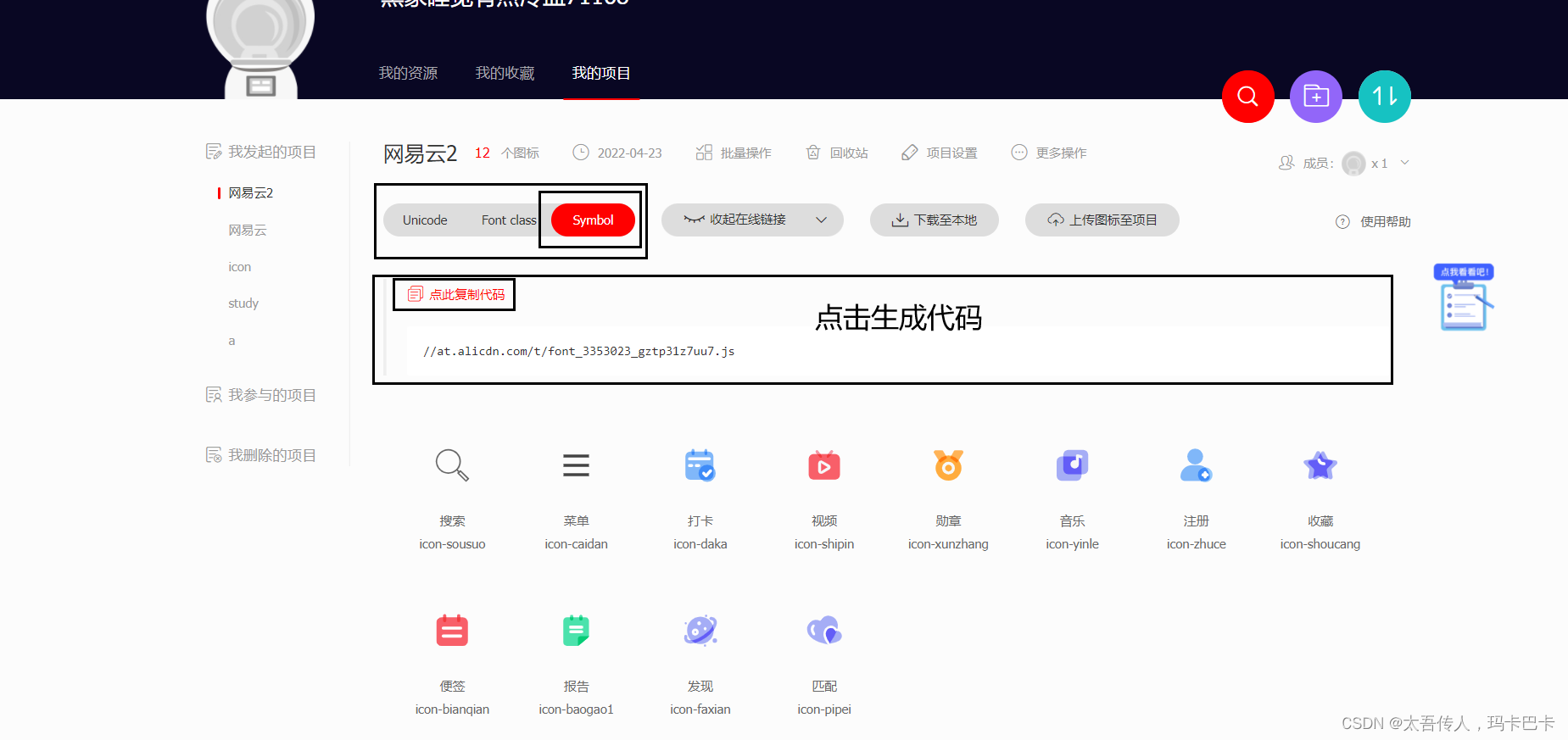Click the red search circle button
The image size is (1568, 740).
point(1247,97)
